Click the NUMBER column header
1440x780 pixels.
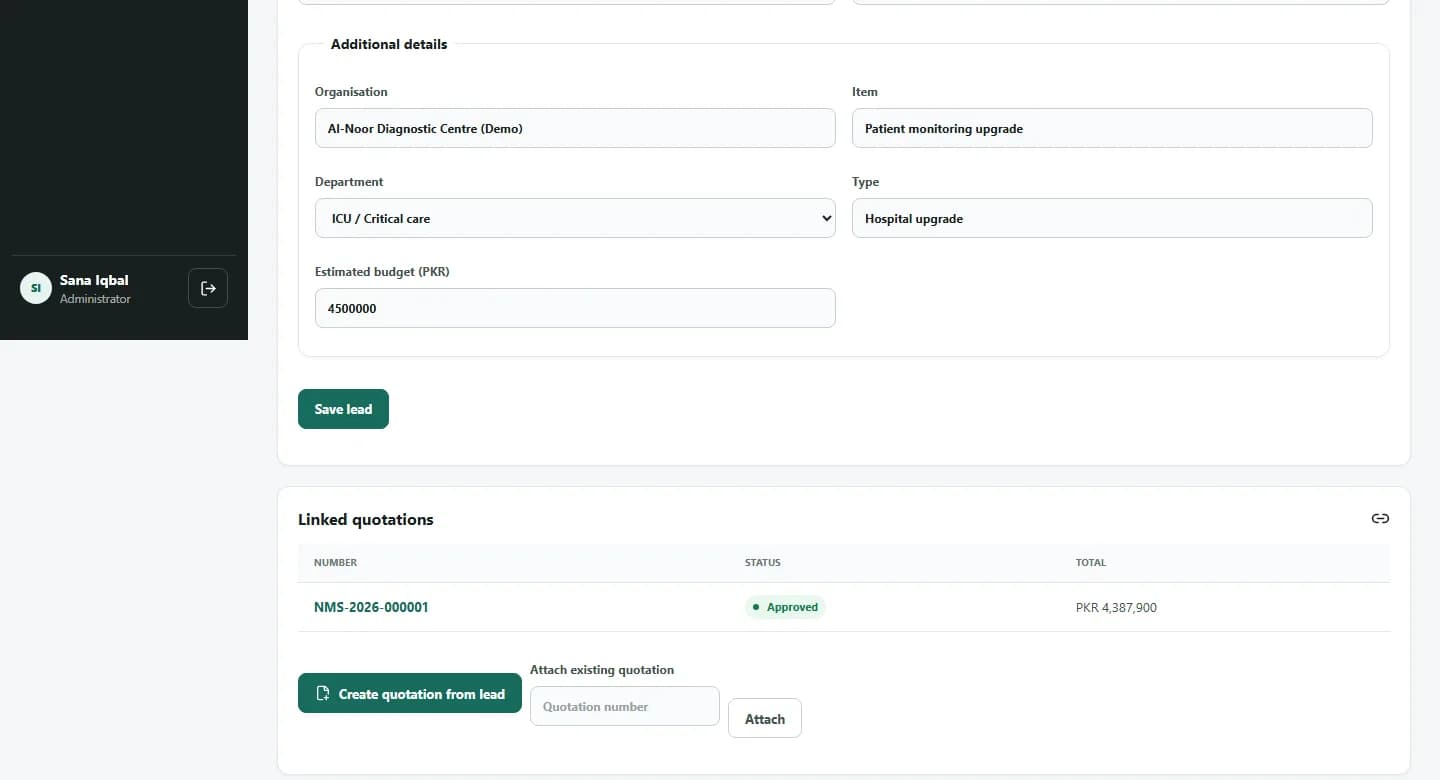point(335,563)
